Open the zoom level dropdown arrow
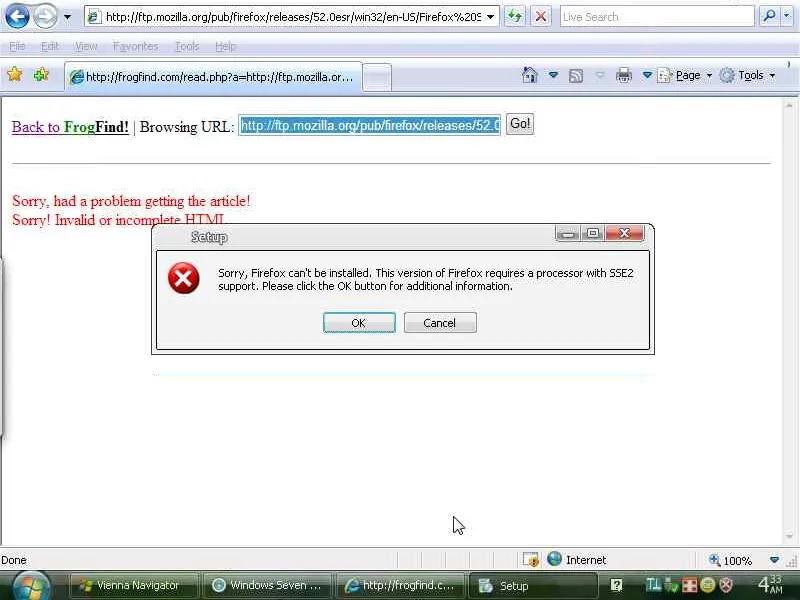The image size is (800, 600). point(774,560)
